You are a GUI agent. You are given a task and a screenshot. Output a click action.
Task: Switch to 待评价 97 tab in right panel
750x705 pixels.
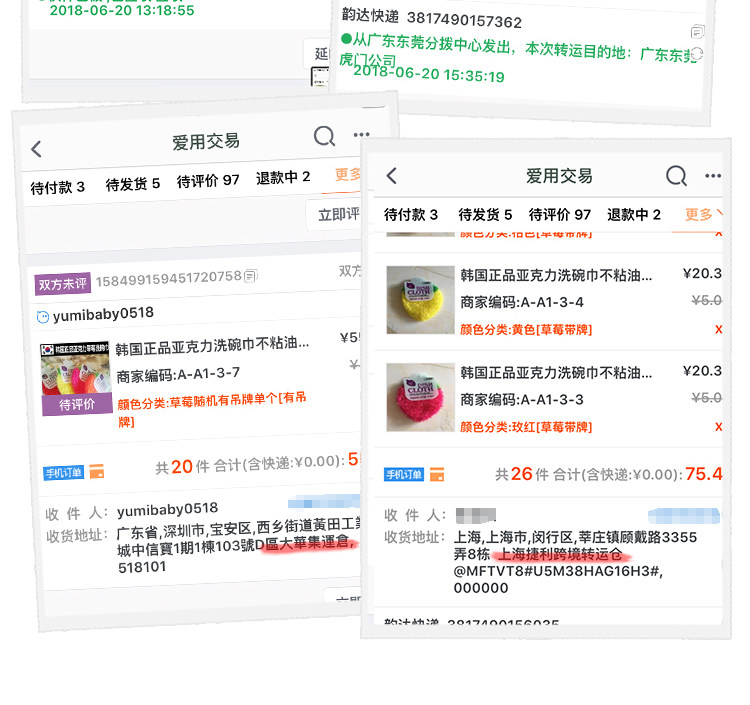pyautogui.click(x=560, y=214)
